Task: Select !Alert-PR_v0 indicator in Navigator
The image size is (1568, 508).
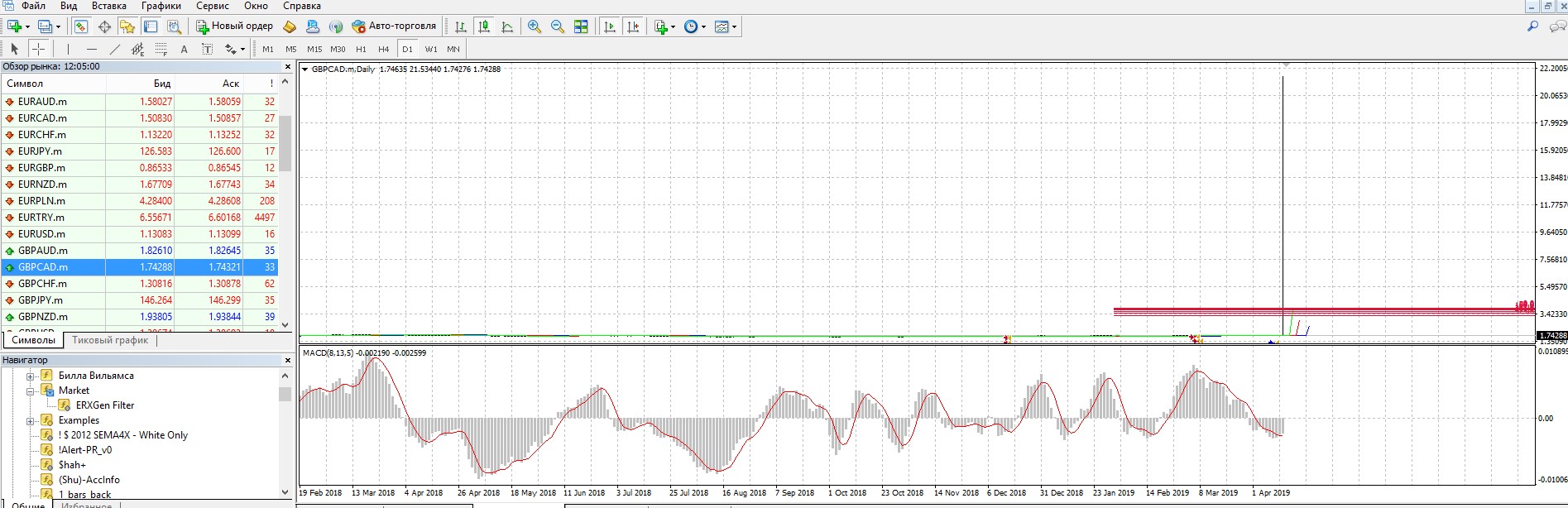Action: click(x=84, y=450)
